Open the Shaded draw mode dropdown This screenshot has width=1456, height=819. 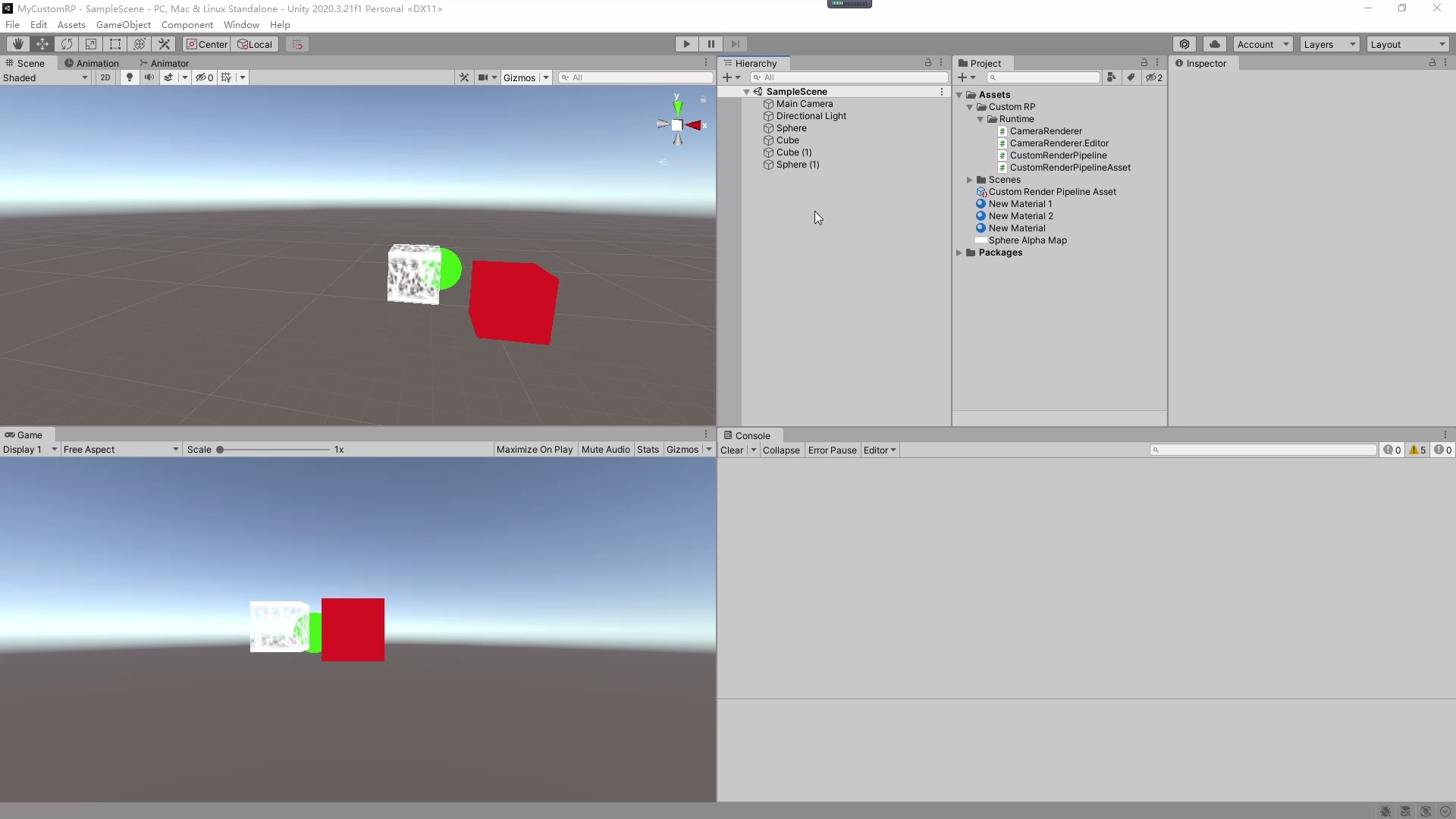pos(45,77)
